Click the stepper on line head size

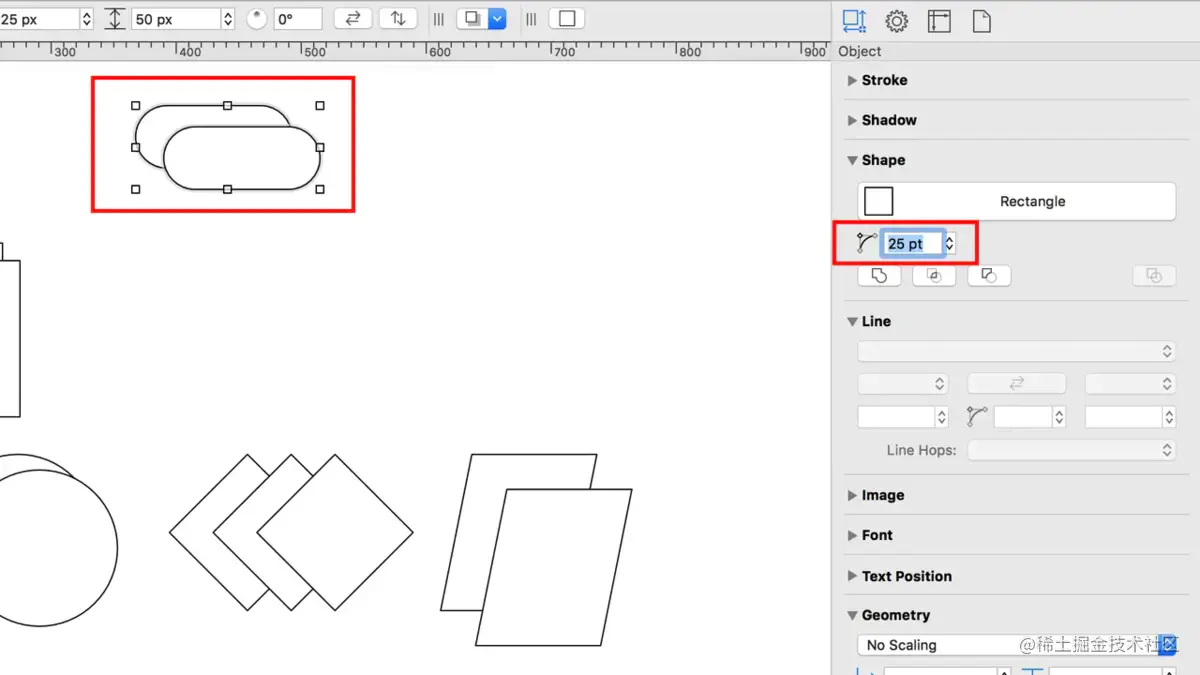[x=1168, y=417]
